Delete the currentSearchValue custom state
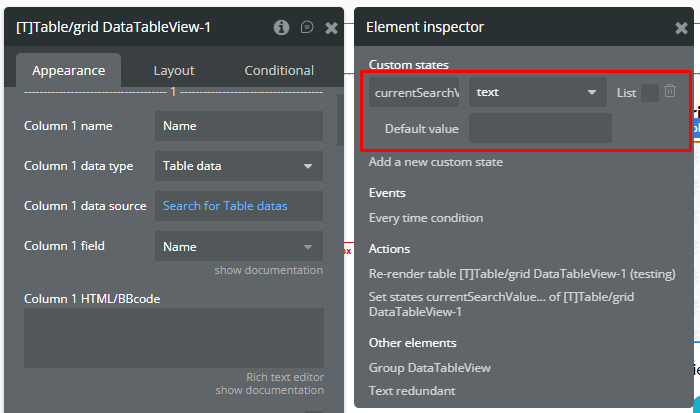This screenshot has height=413, width=700. [x=670, y=92]
